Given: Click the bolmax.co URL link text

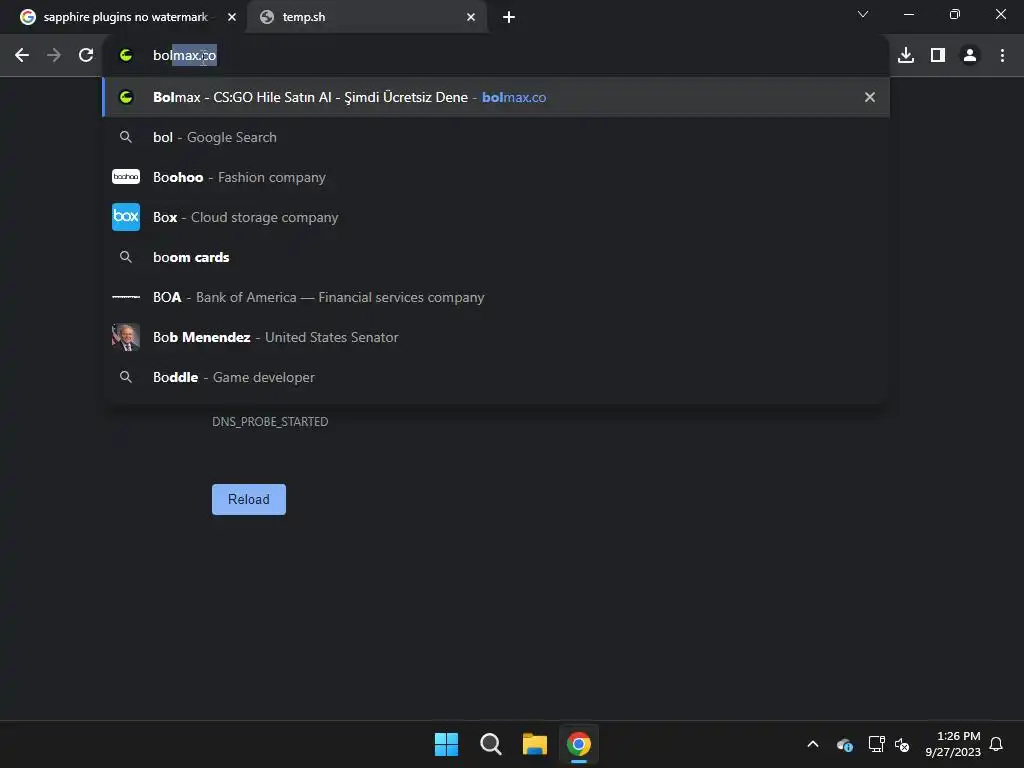Looking at the screenshot, I should [514, 97].
